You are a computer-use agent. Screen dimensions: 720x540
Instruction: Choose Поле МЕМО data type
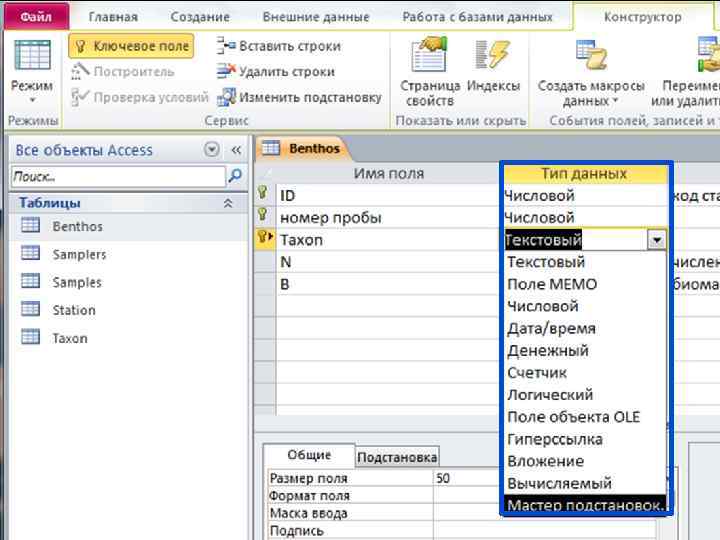pos(585,284)
